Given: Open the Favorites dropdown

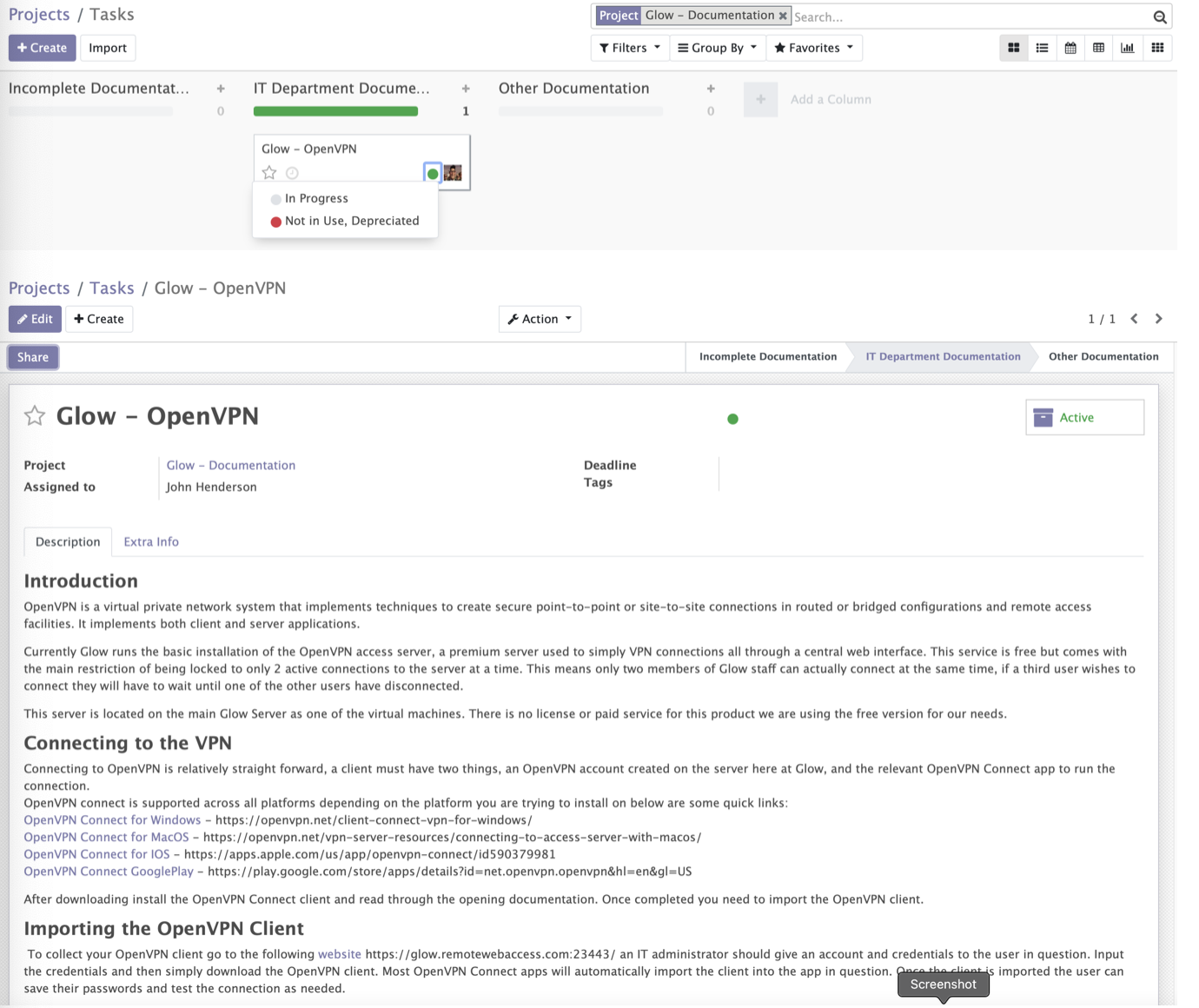Looking at the screenshot, I should coord(814,48).
